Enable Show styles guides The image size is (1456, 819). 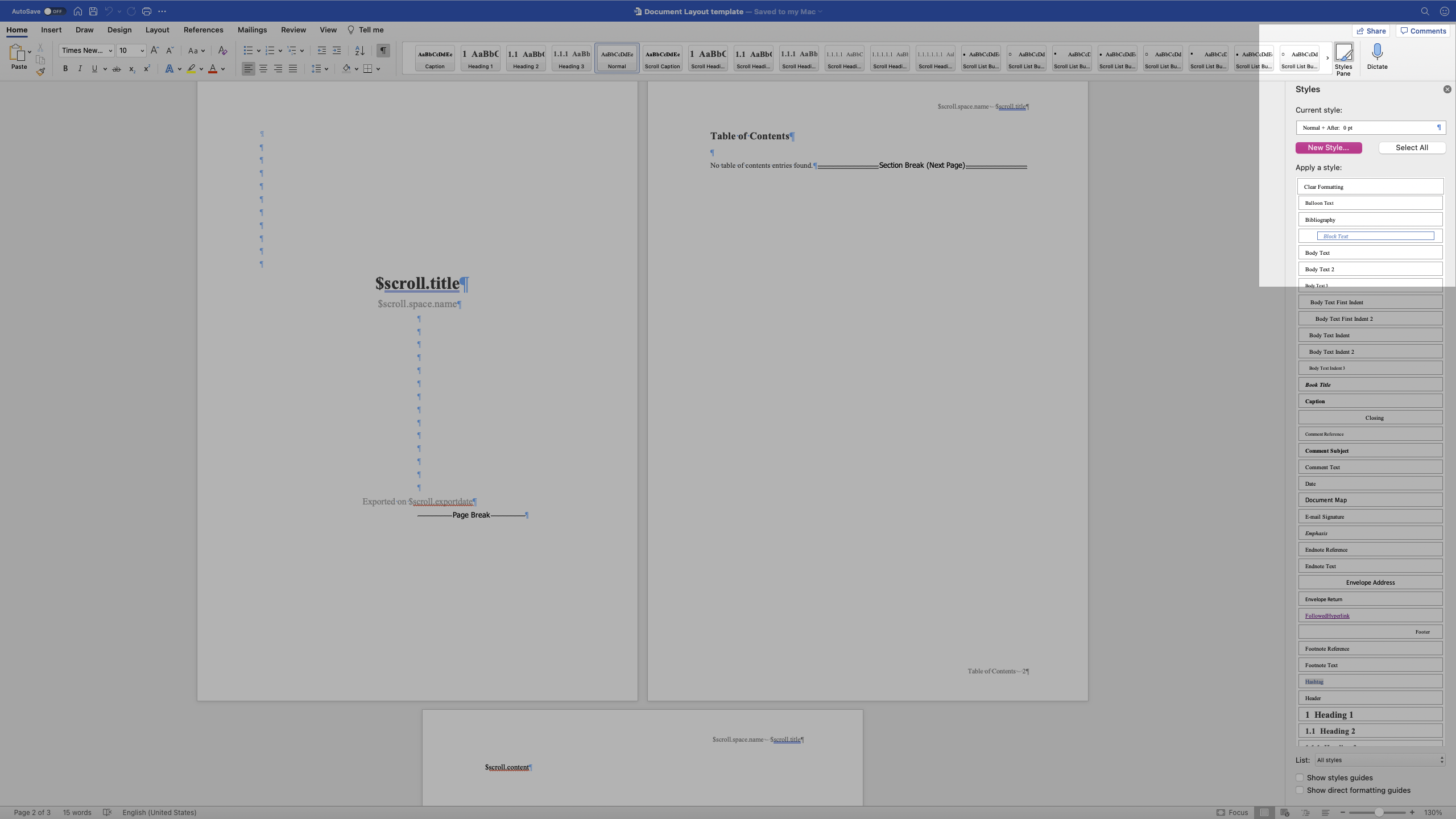tap(1300, 777)
